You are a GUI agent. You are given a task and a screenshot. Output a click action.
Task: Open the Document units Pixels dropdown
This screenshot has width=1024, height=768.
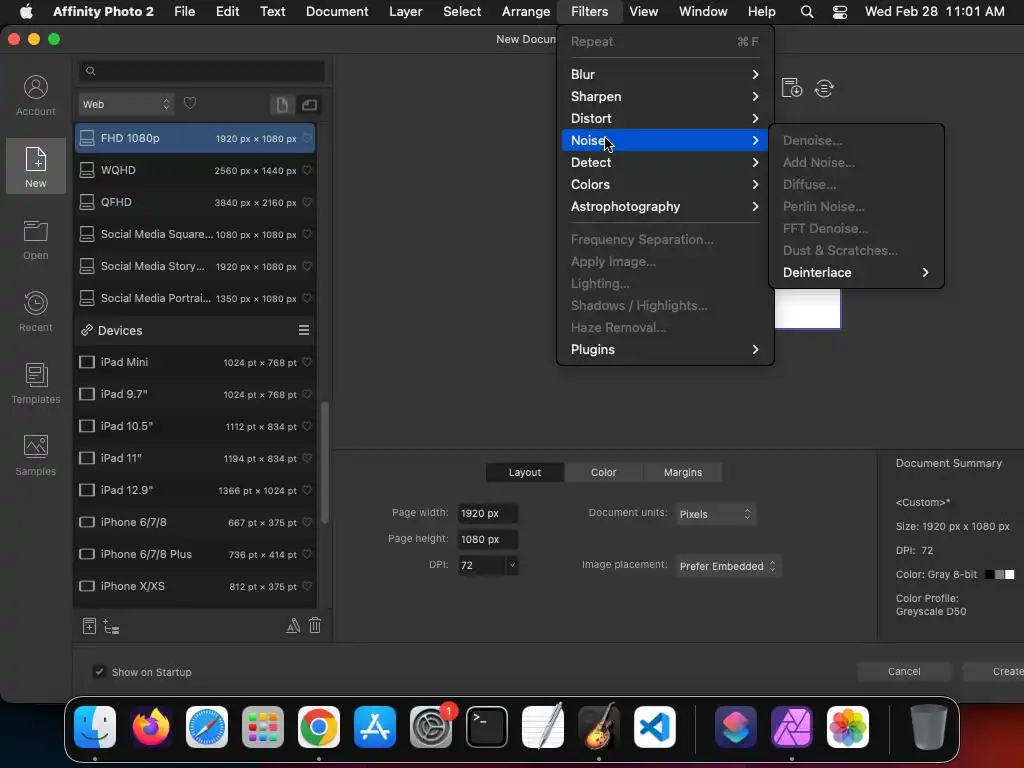[x=716, y=514]
